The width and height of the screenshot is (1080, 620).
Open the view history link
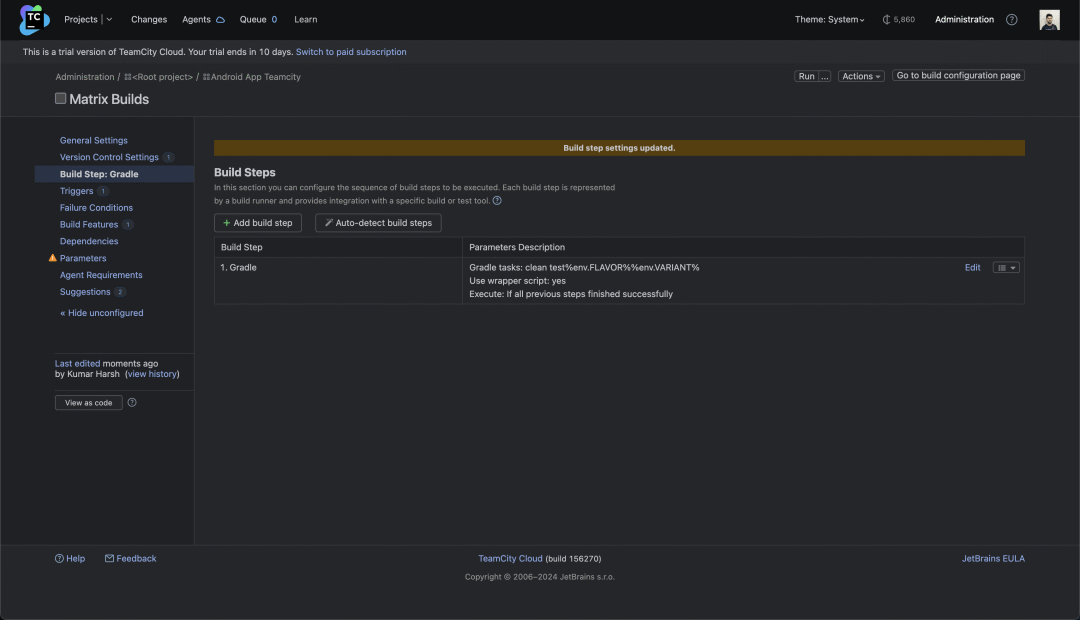coord(152,374)
